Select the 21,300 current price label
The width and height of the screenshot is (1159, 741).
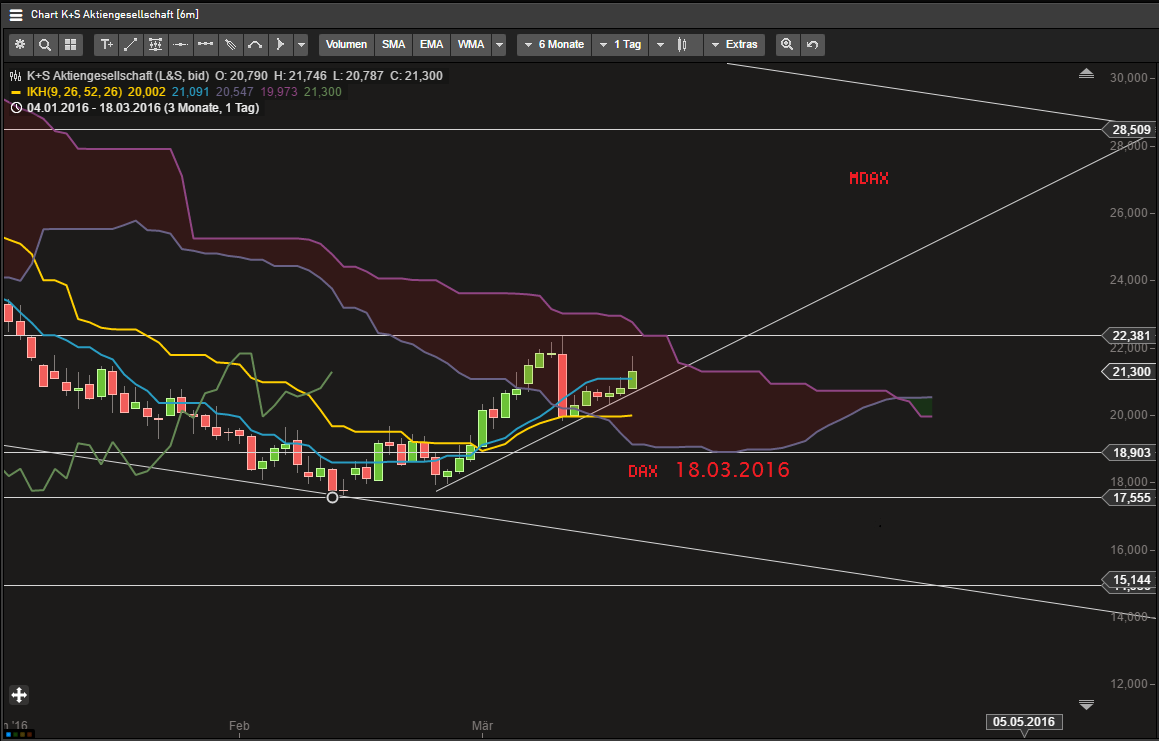[1129, 371]
